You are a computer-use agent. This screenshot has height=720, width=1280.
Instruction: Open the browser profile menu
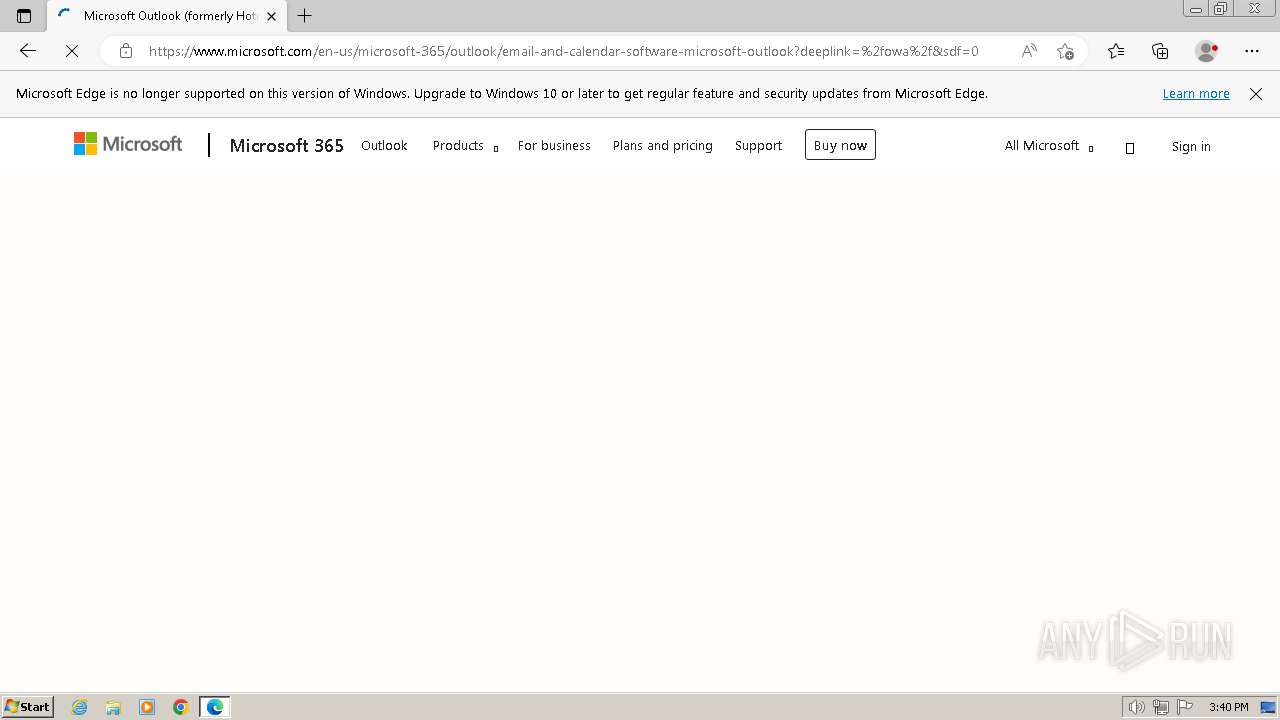click(x=1207, y=51)
